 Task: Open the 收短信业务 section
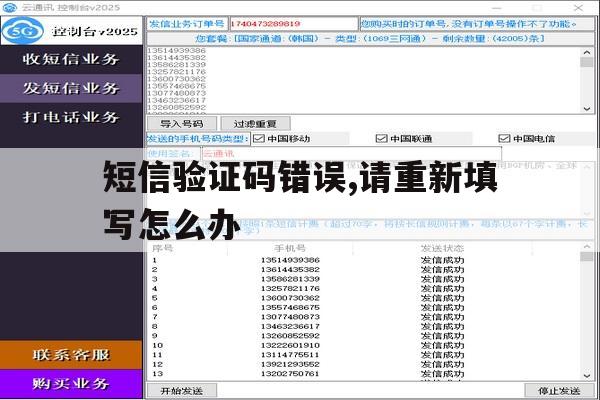tap(71, 59)
